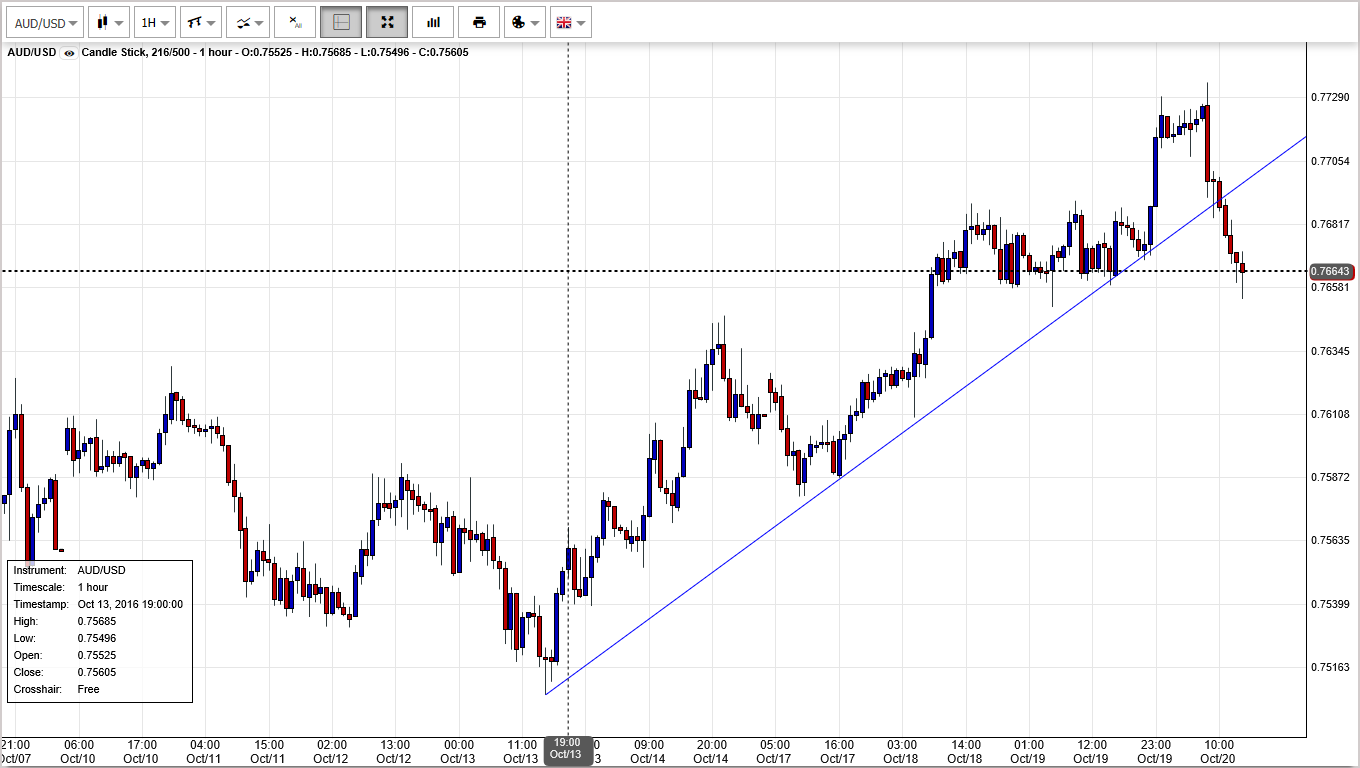Click the 21:00 Oct/07 time axis label
Screen dimensions: 1360x768
pos(15,751)
